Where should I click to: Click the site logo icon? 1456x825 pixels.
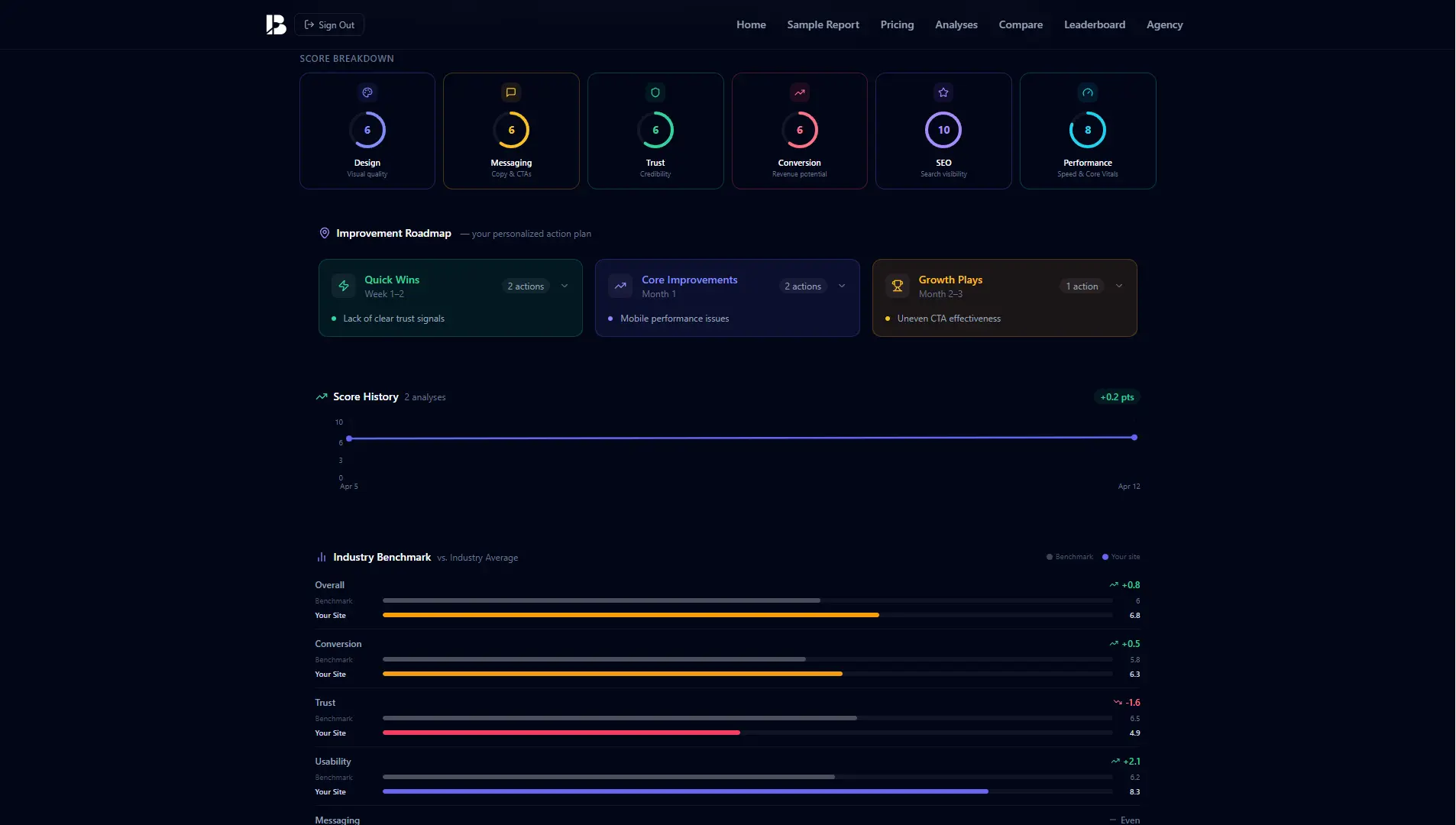pyautogui.click(x=276, y=24)
